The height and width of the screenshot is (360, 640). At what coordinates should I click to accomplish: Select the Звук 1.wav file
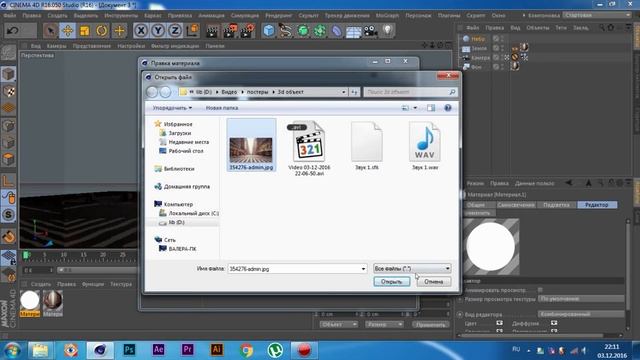pos(425,145)
